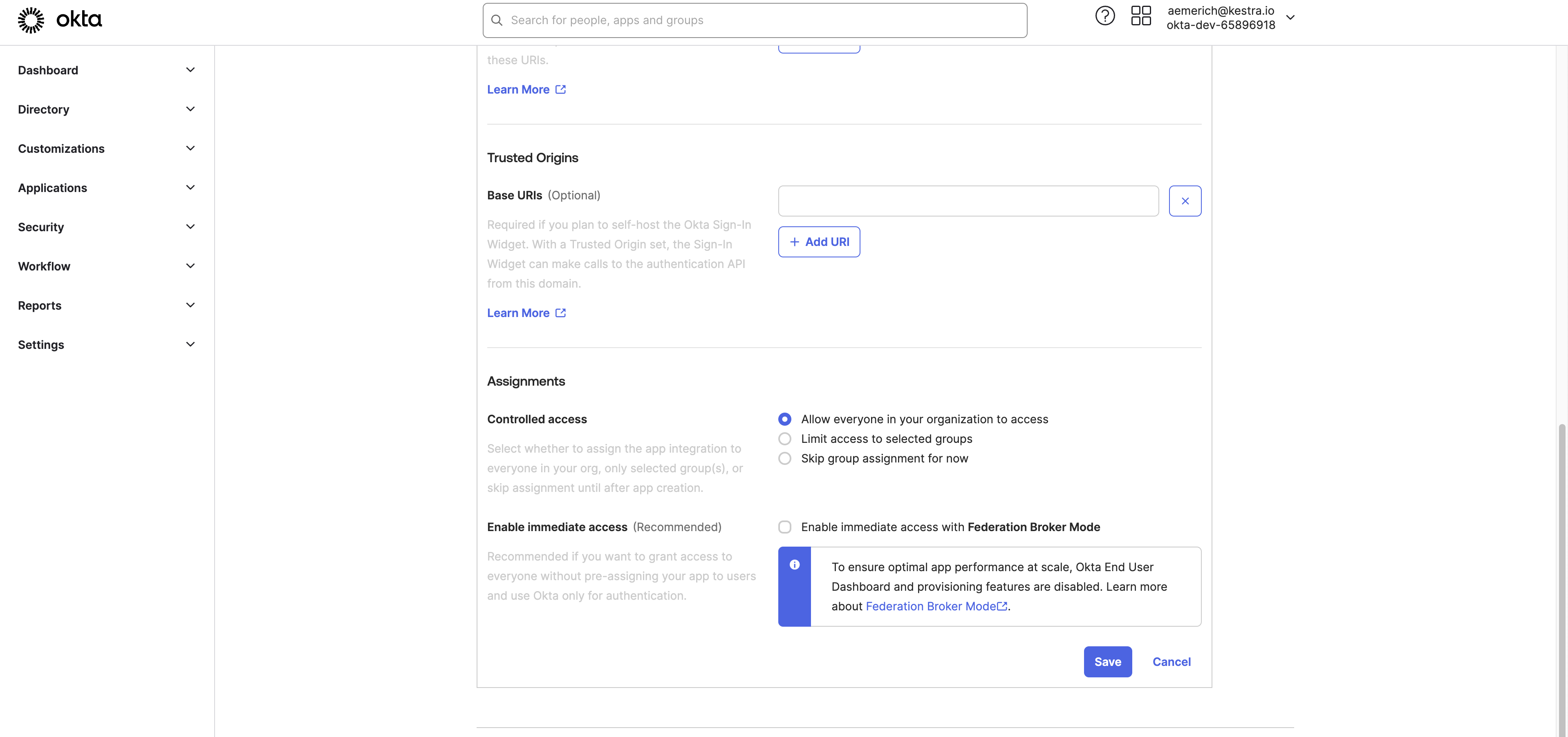Open the Applications menu item
Image resolution: width=1568 pixels, height=737 pixels.
[x=52, y=188]
